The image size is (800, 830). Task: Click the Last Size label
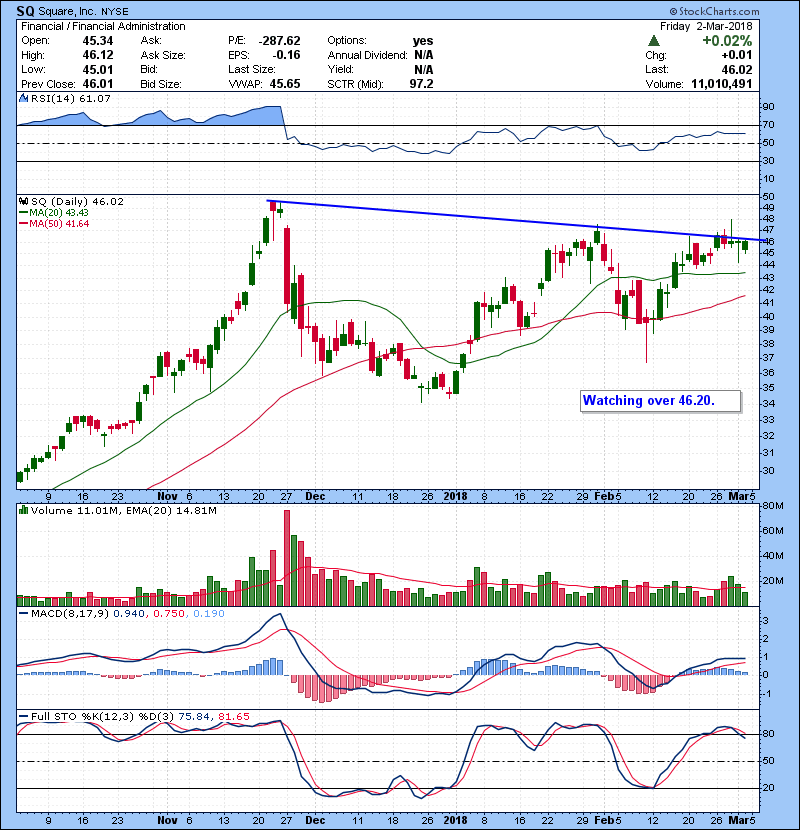252,69
